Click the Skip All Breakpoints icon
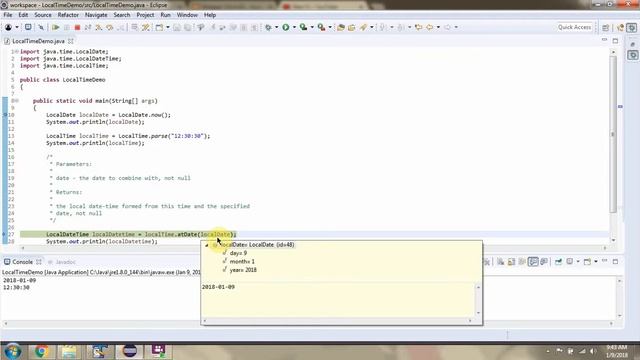The image size is (640, 360). [x=41, y=27]
